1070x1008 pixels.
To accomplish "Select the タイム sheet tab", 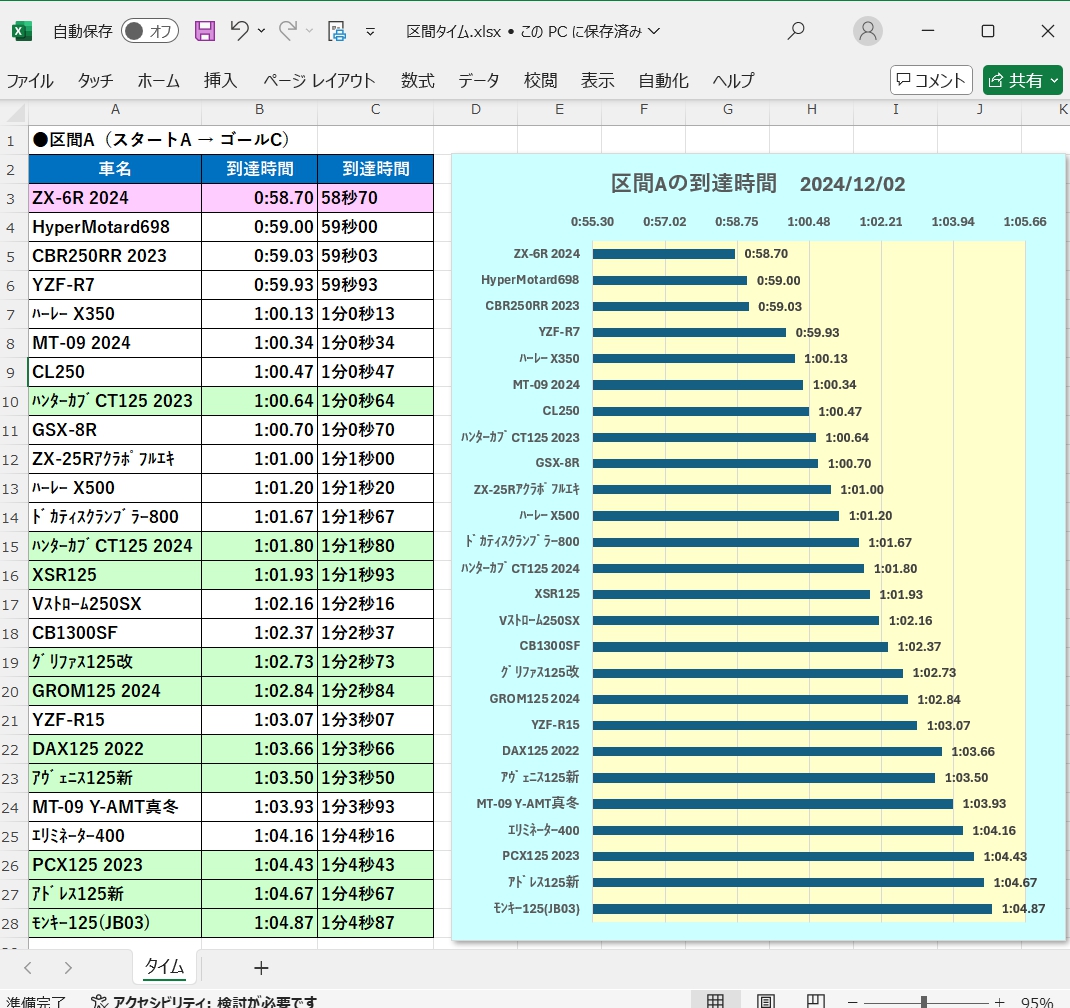I will 164,967.
